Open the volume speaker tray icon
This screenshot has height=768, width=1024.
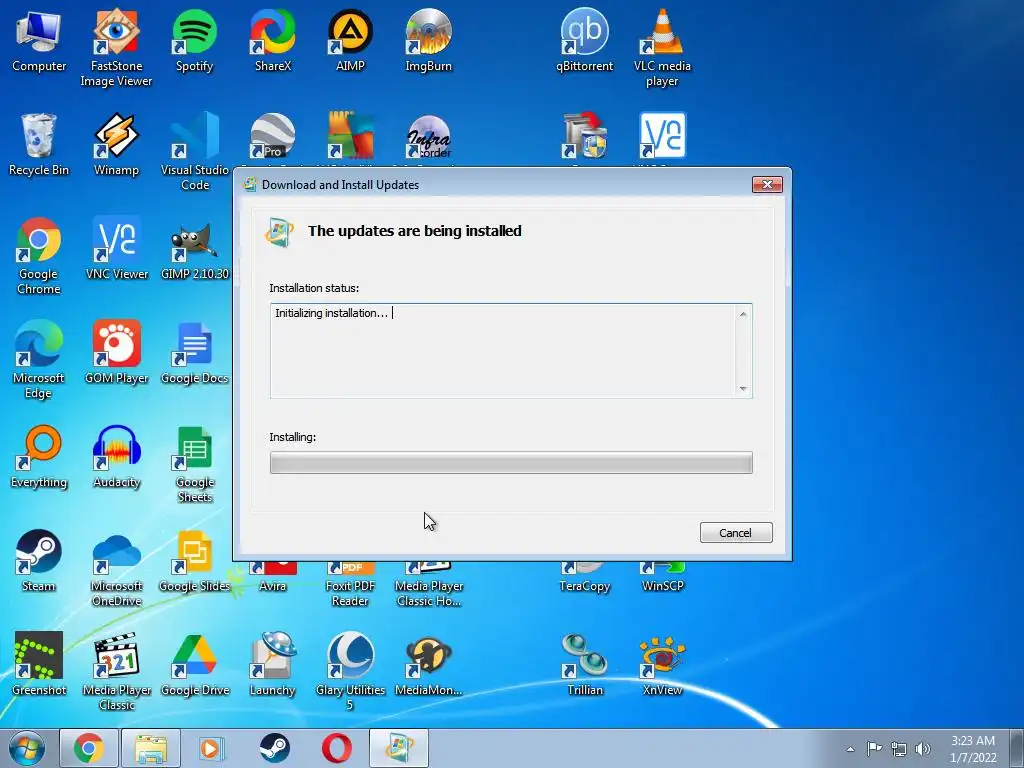click(923, 749)
